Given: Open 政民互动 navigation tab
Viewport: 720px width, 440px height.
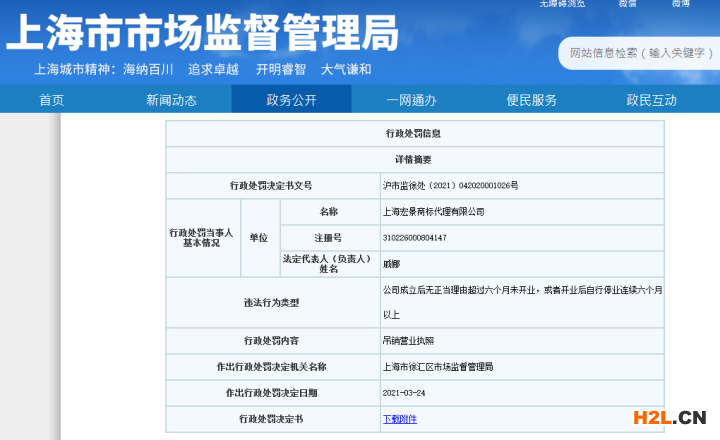Looking at the screenshot, I should click(652, 100).
